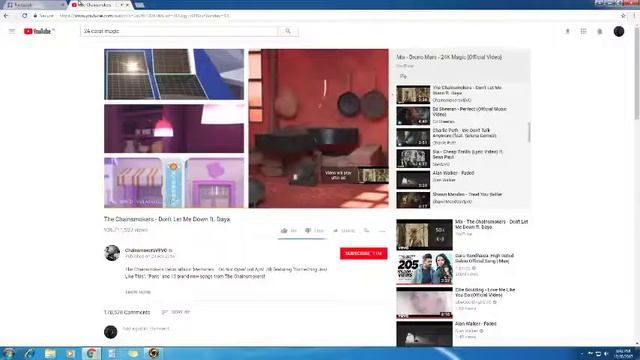The height and width of the screenshot is (360, 640).
Task: Expand the description with Show more
Action: [138, 292]
